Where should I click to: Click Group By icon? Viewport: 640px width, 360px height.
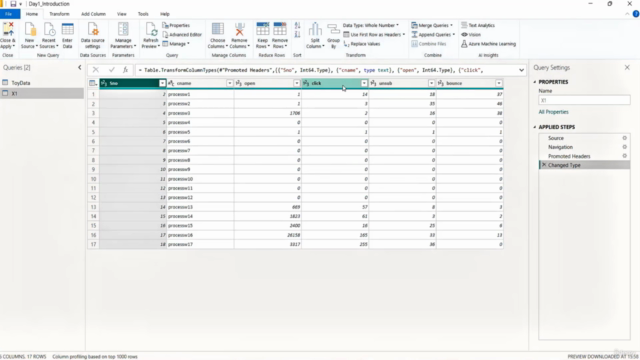333,30
